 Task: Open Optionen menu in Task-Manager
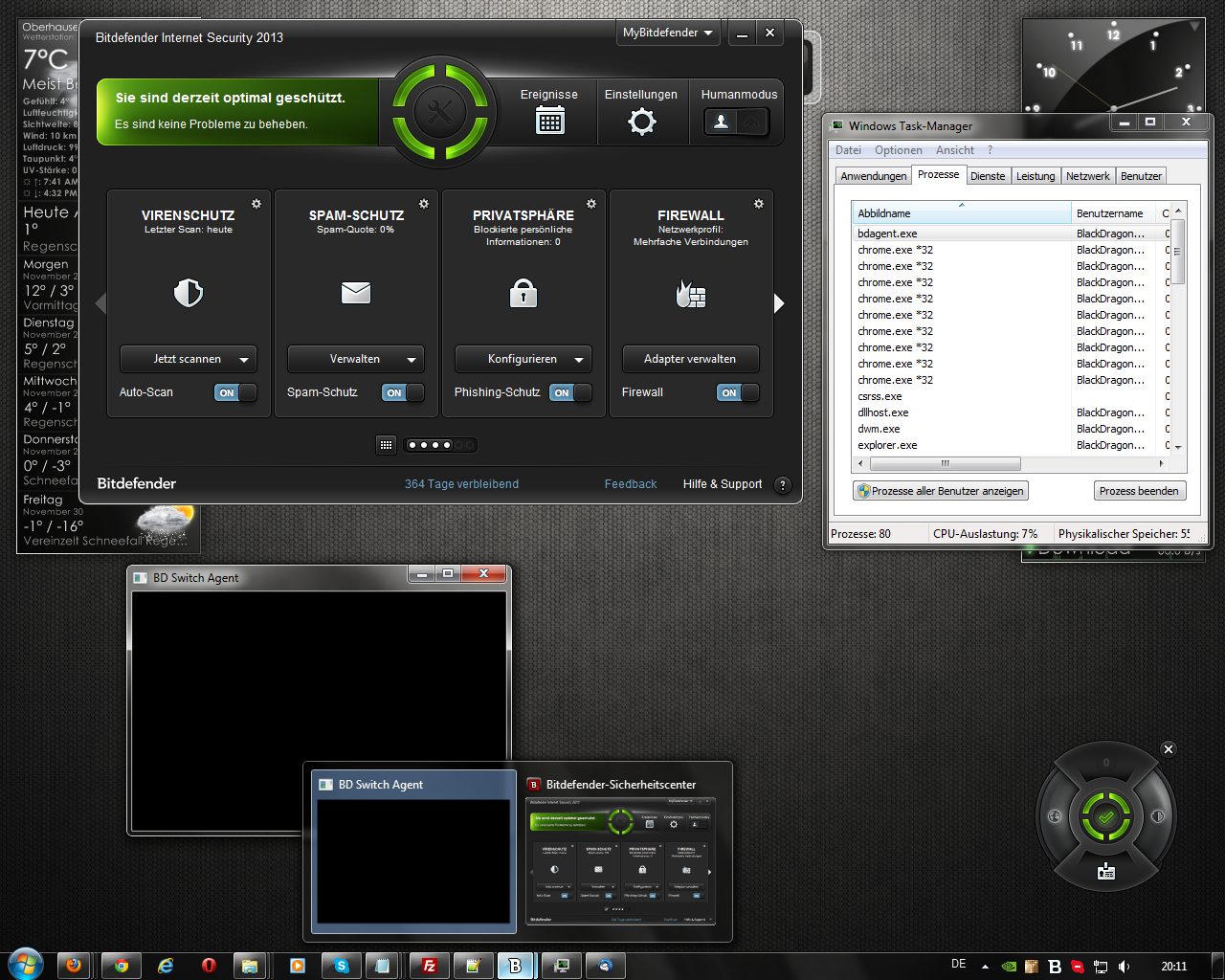(899, 150)
